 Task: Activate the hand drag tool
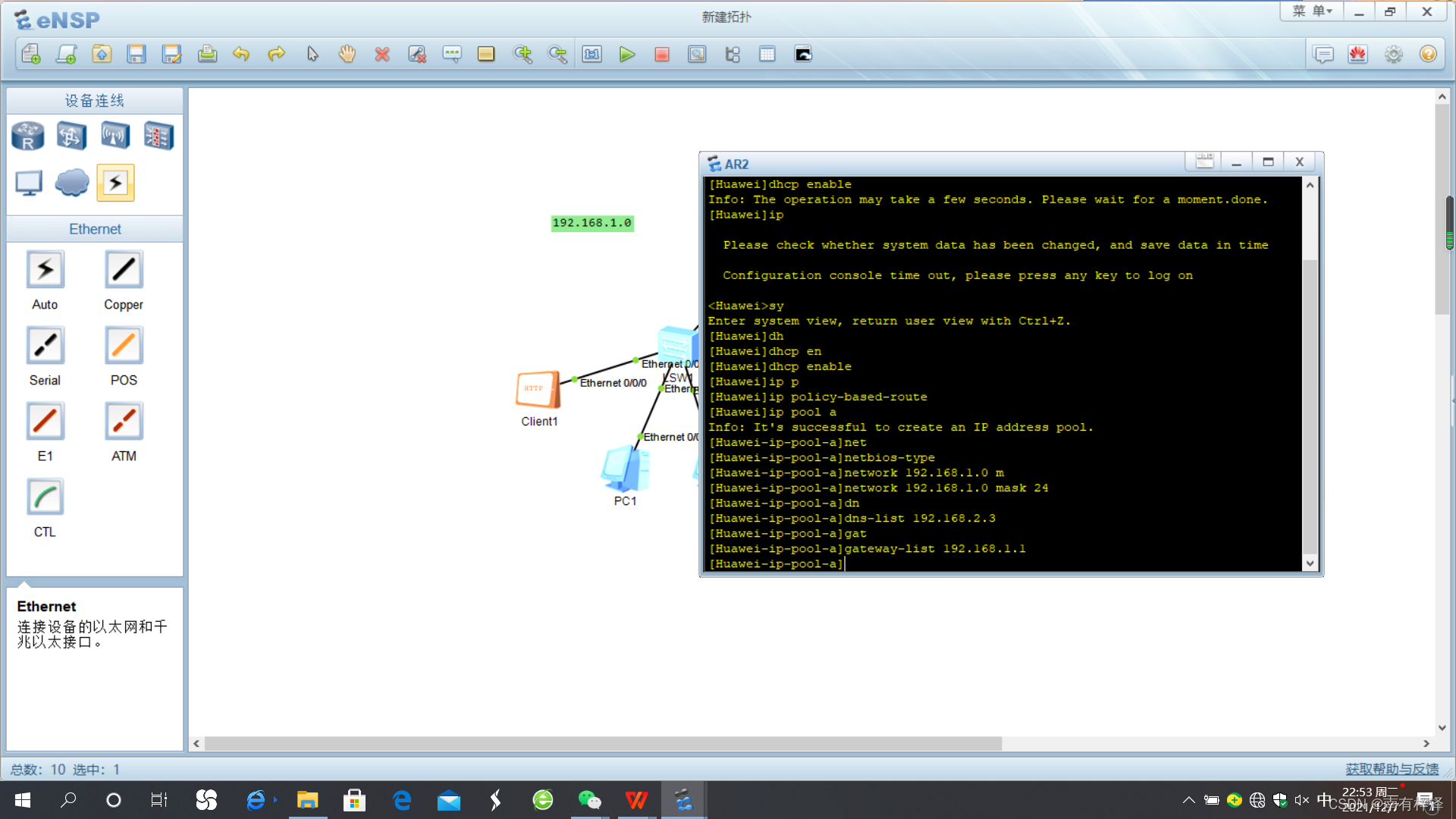347,55
